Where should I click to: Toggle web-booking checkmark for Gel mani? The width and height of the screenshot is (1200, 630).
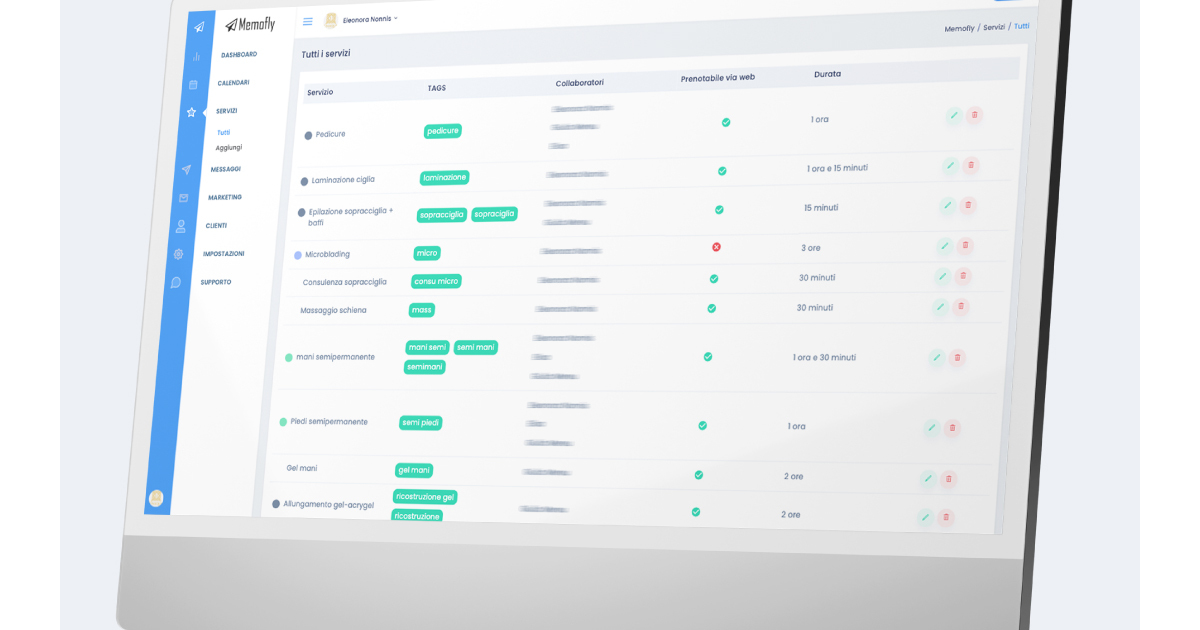698,475
